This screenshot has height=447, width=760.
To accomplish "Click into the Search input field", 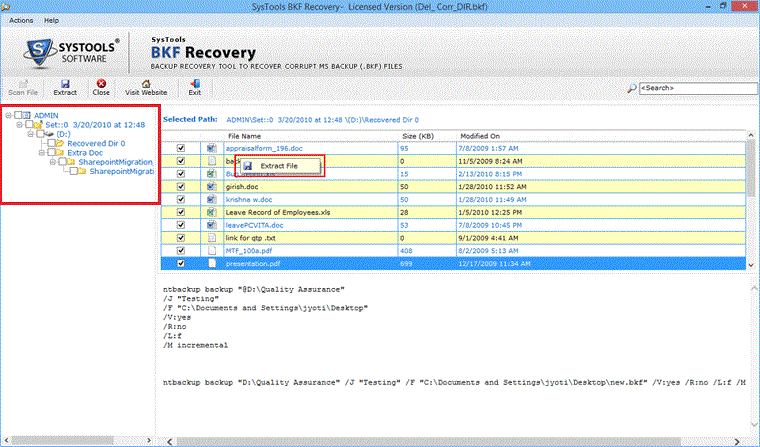I will click(698, 88).
